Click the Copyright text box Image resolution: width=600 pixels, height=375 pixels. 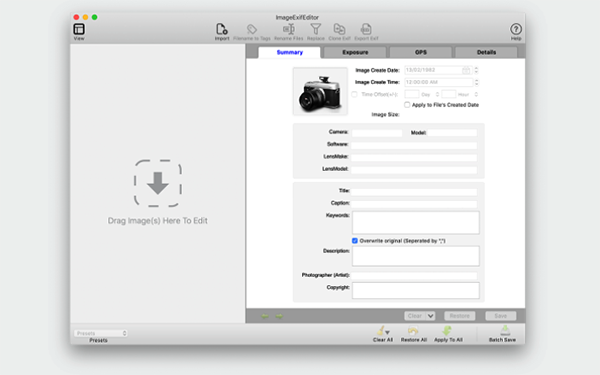(x=416, y=290)
